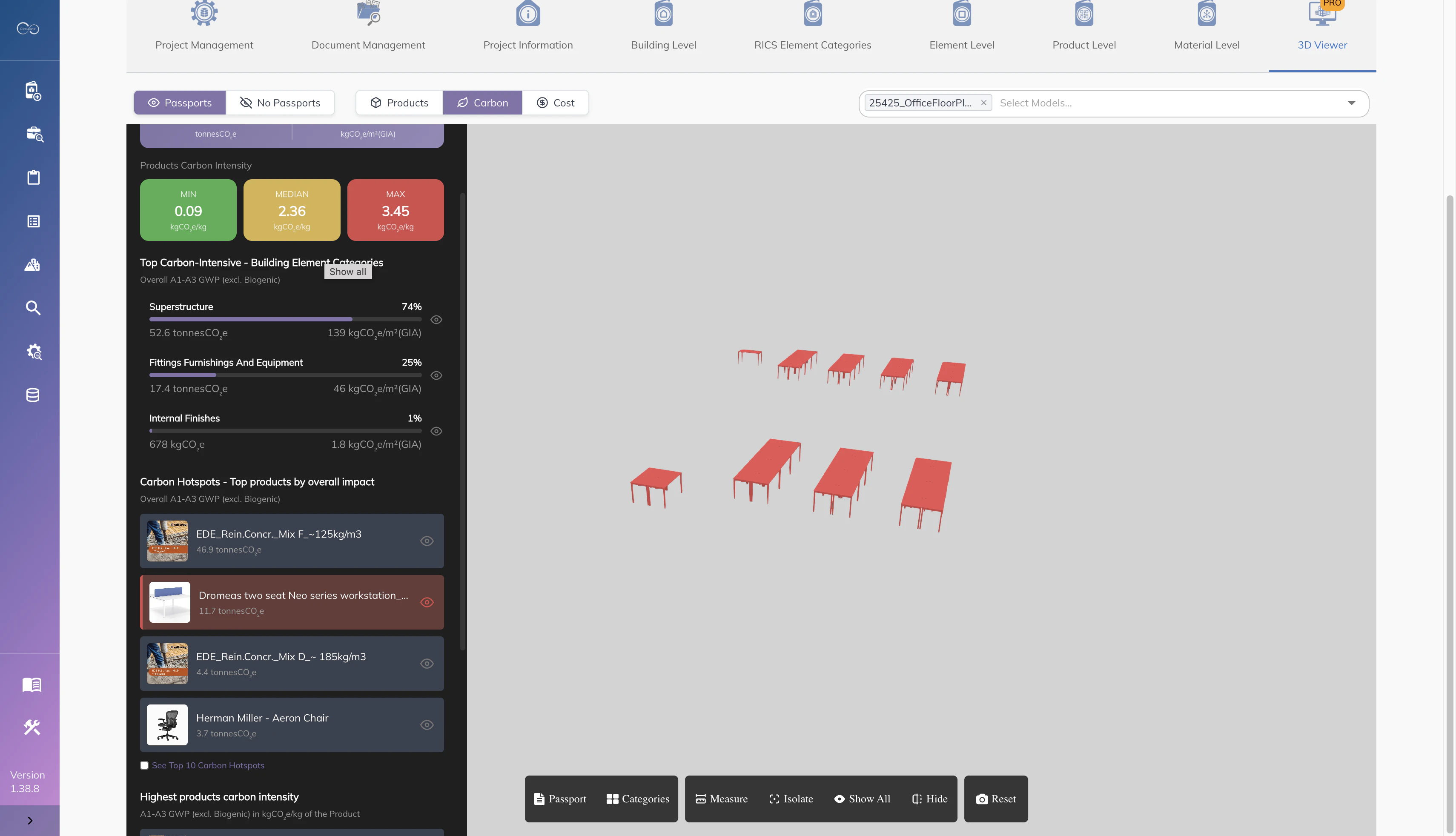Open Project Management from the top toolbar
1456x836 pixels.
[204, 26]
